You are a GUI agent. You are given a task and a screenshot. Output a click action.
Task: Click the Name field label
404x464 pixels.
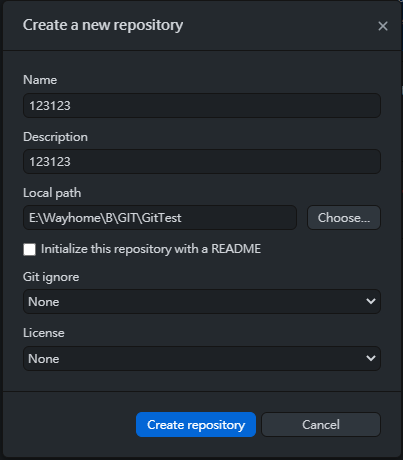pyautogui.click(x=40, y=80)
